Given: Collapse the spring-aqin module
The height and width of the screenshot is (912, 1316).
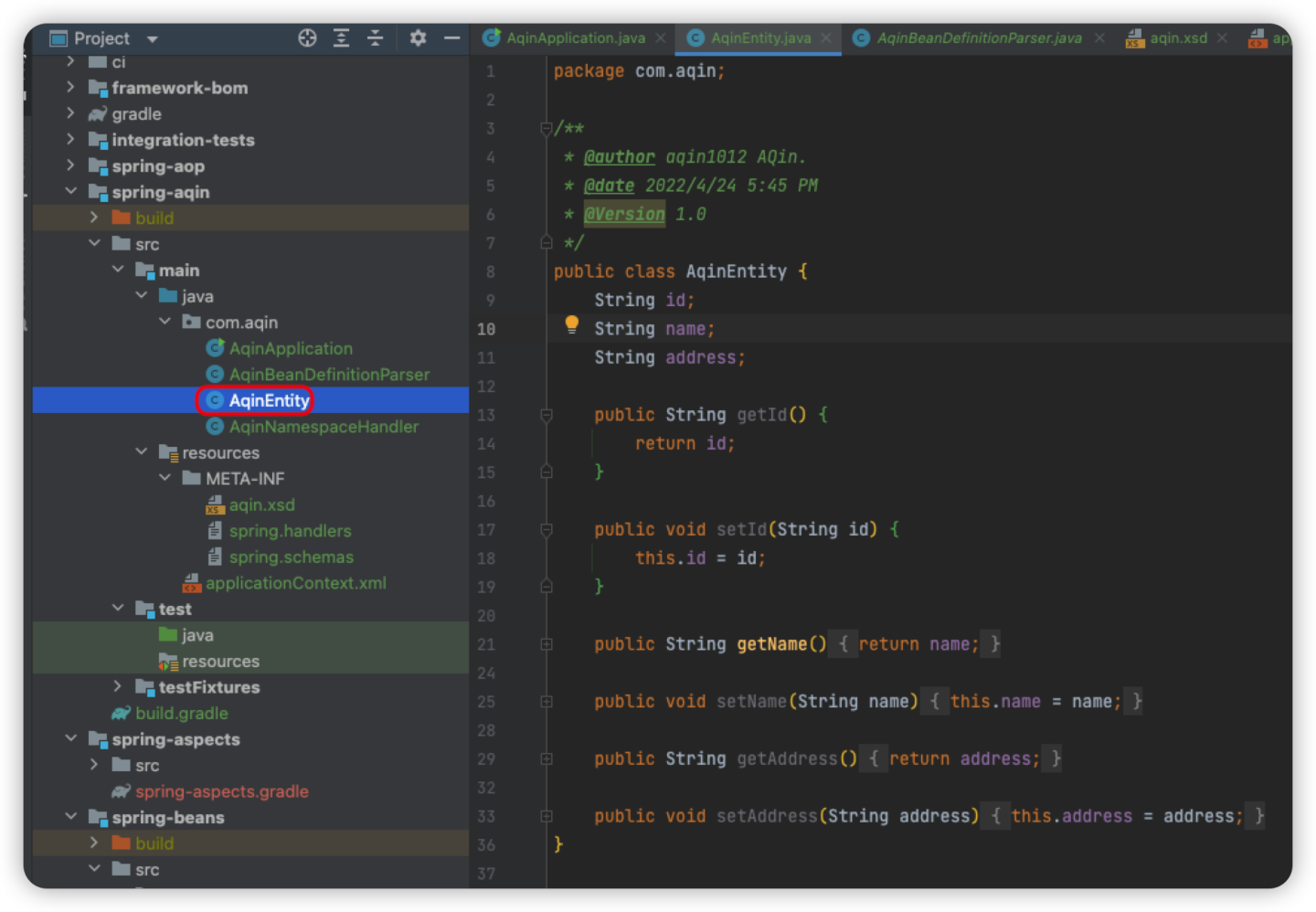Looking at the screenshot, I should tap(70, 191).
